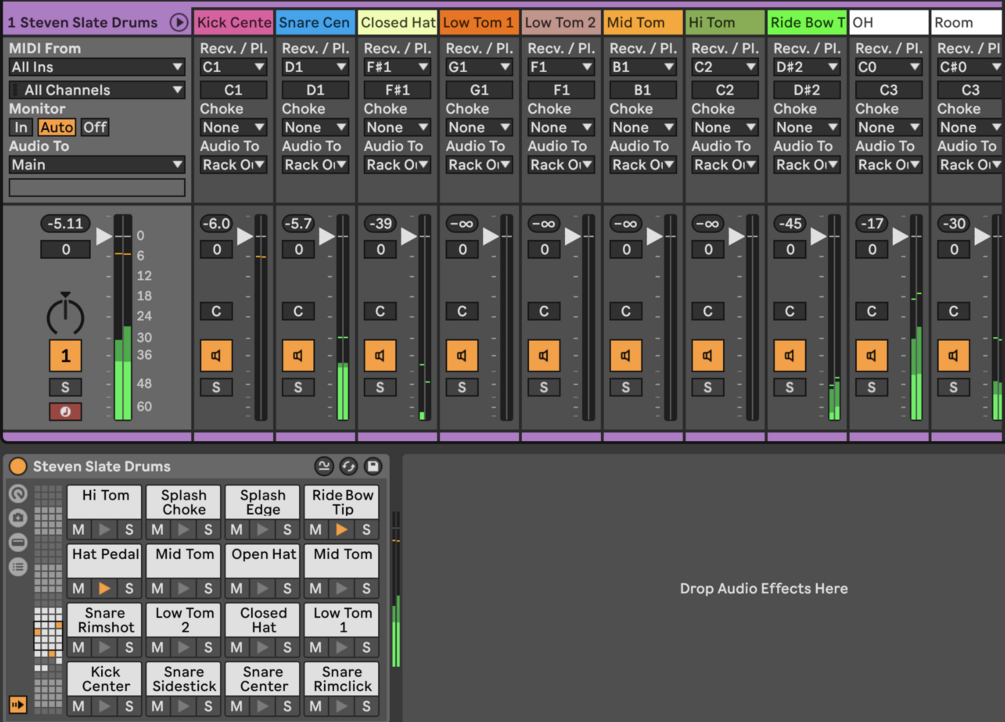1005x722 pixels.
Task: Toggle Steven Slate Drums device activator
Action: click(18, 466)
